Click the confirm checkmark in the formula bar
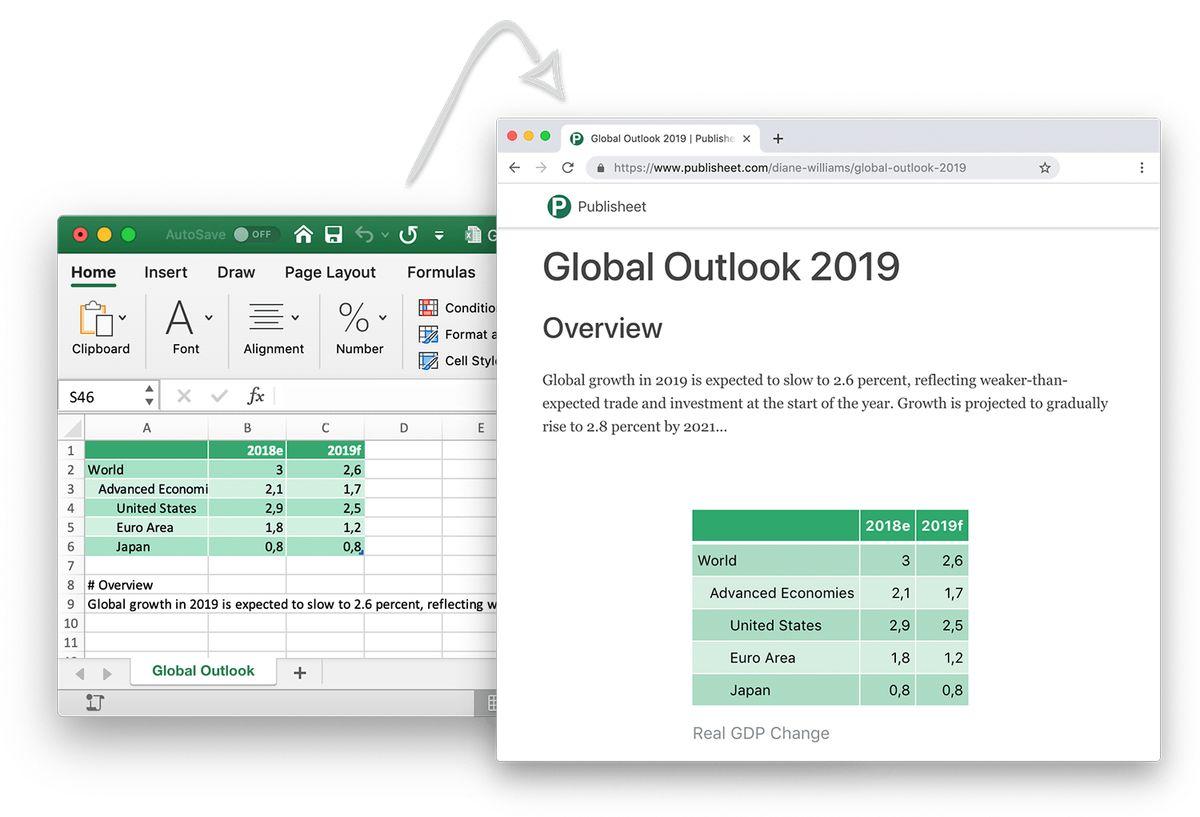The width and height of the screenshot is (1200, 817). 219,395
